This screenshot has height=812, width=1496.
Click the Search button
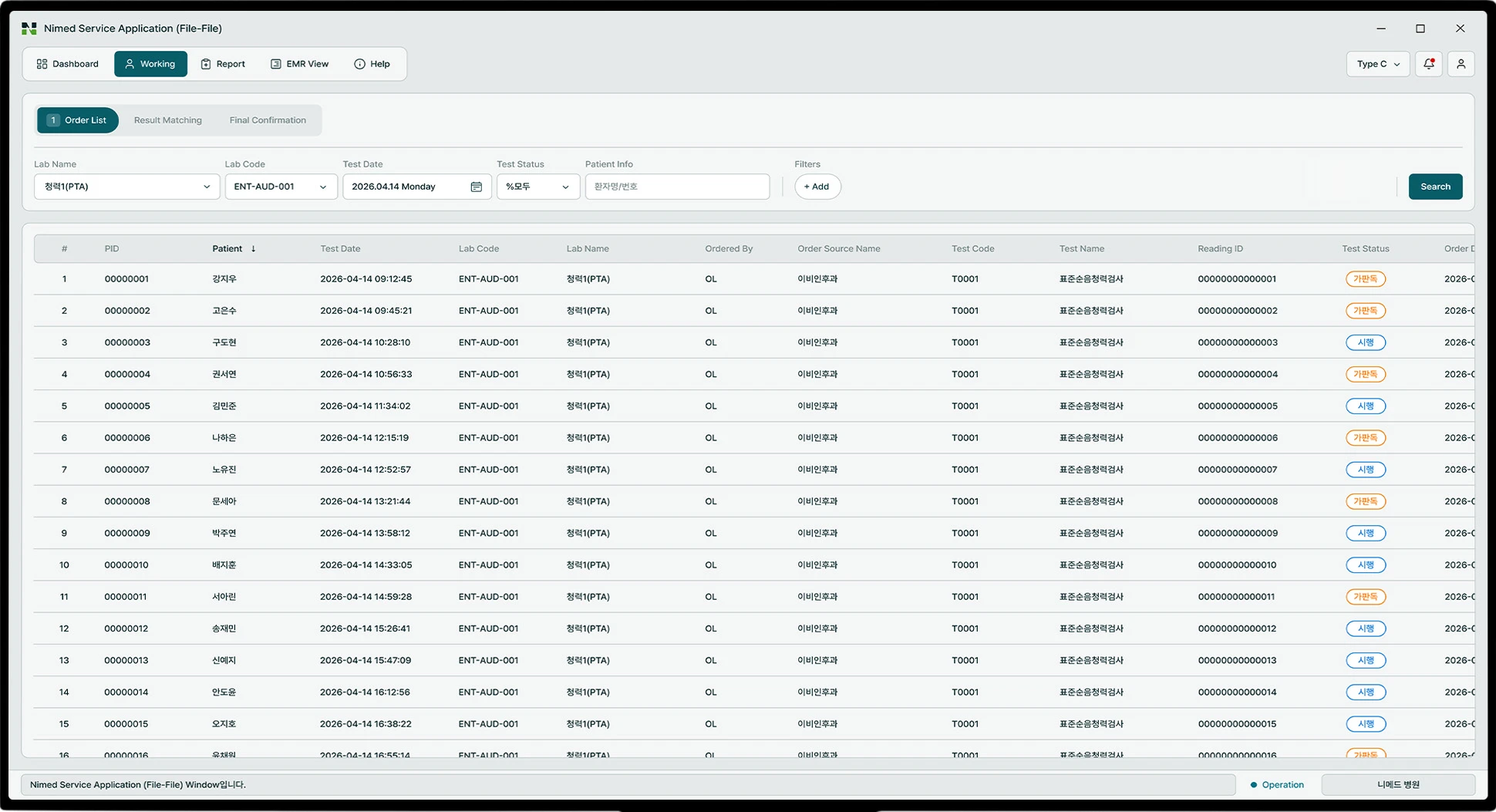pyautogui.click(x=1435, y=187)
